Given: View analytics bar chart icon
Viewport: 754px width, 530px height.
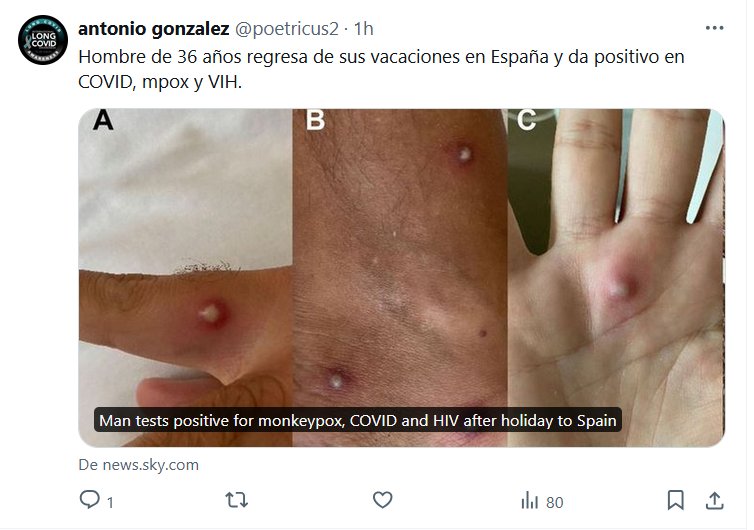Looking at the screenshot, I should (x=529, y=500).
